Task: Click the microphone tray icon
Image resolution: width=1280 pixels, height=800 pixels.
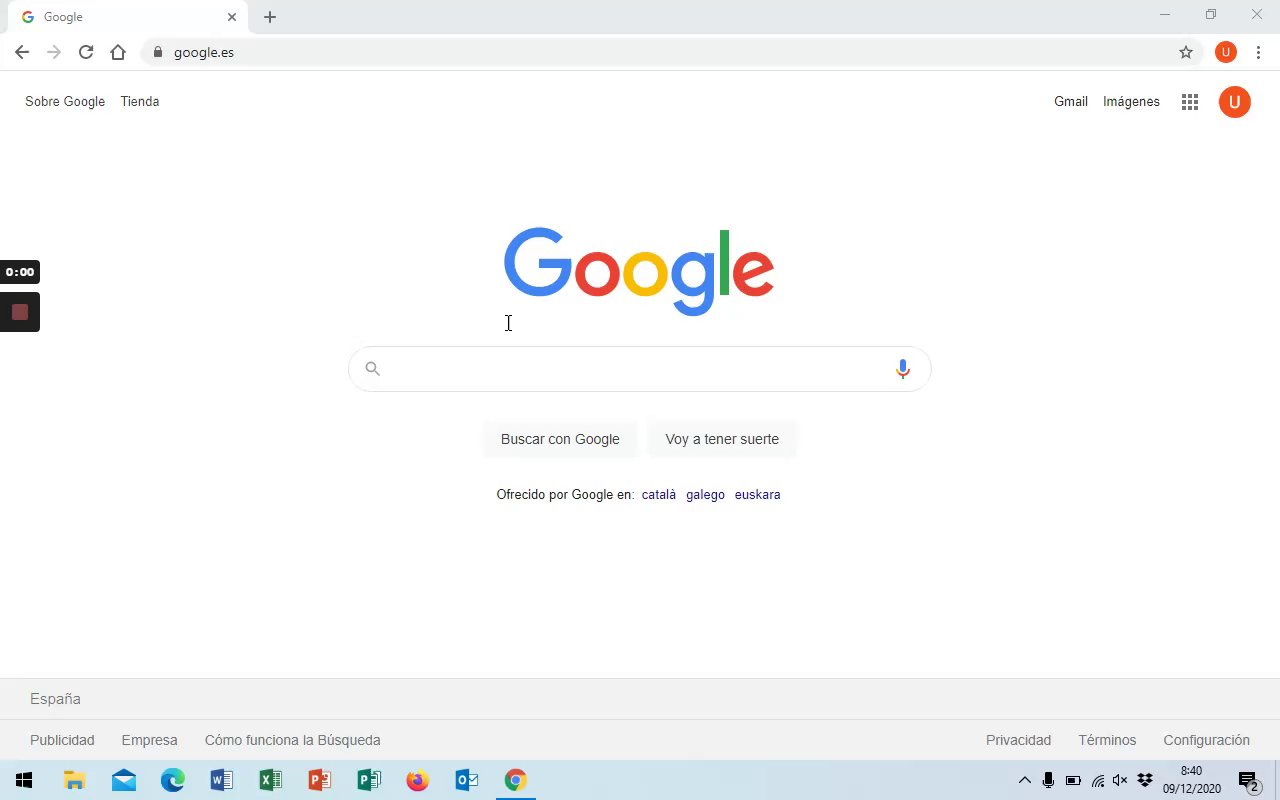Action: [1048, 780]
